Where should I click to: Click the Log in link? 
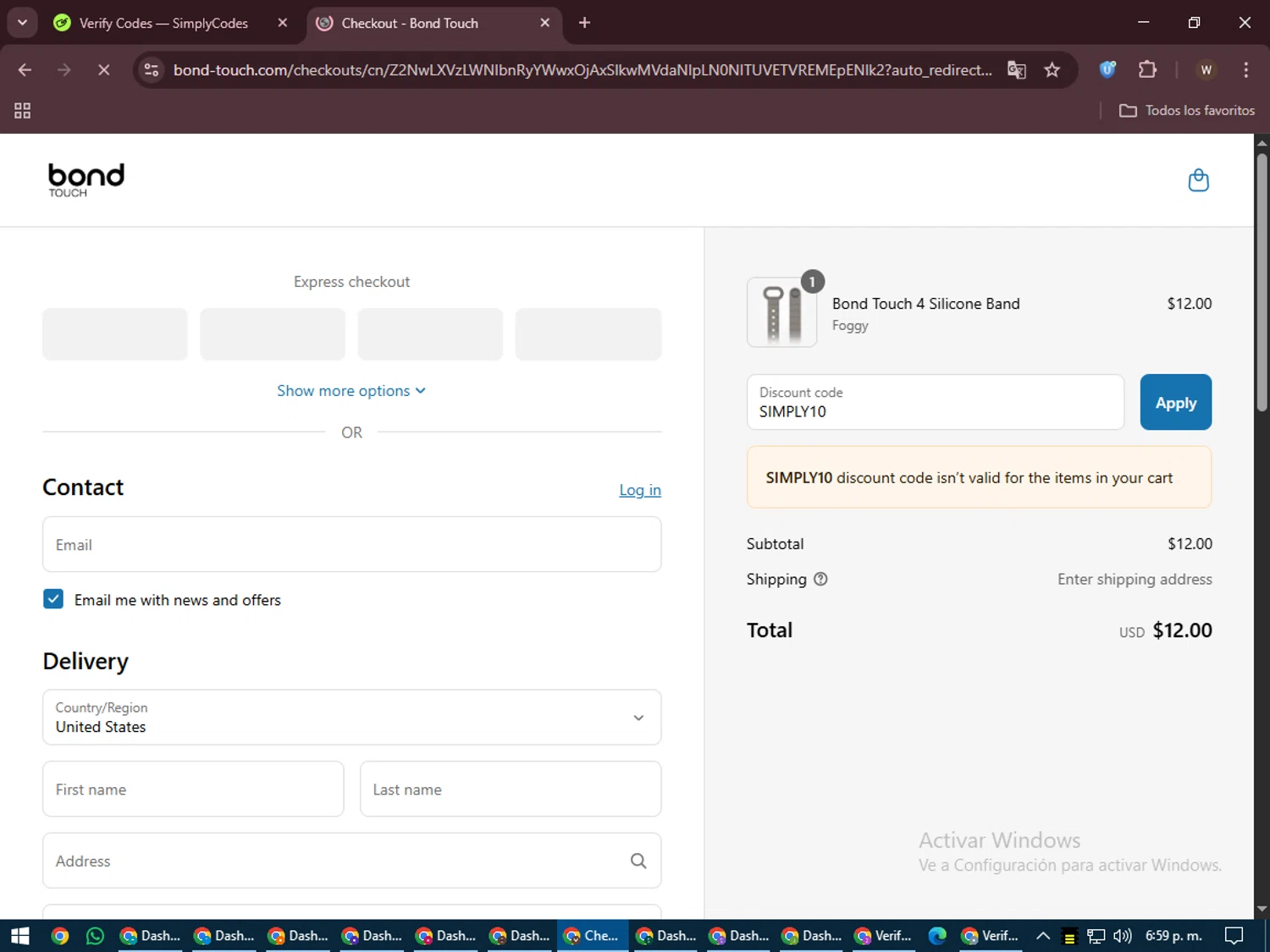[x=640, y=490]
